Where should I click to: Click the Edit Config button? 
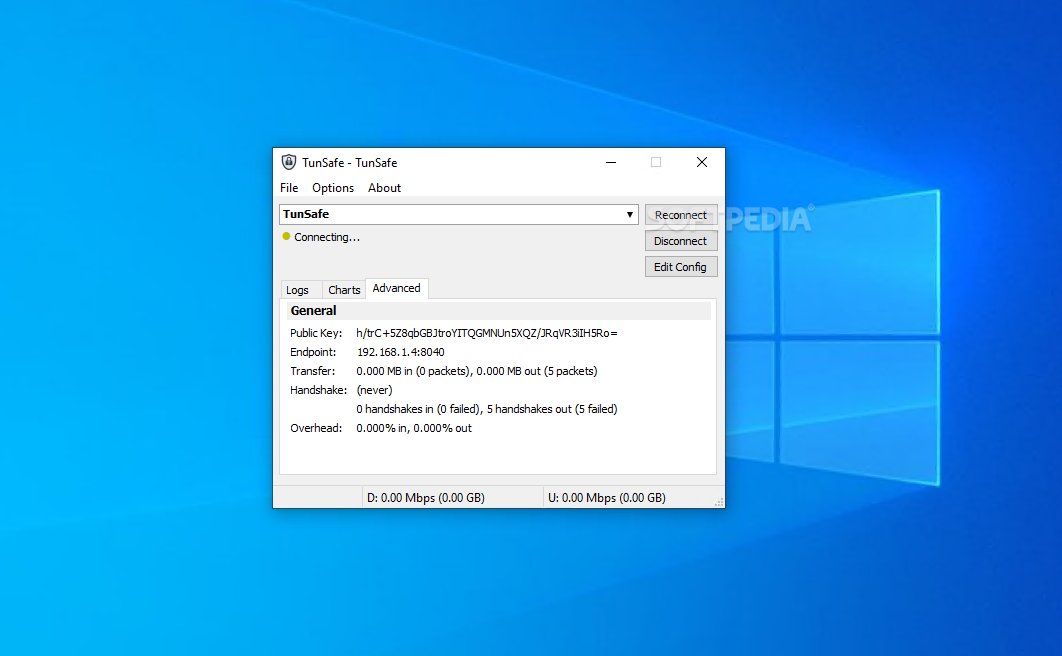pos(681,267)
